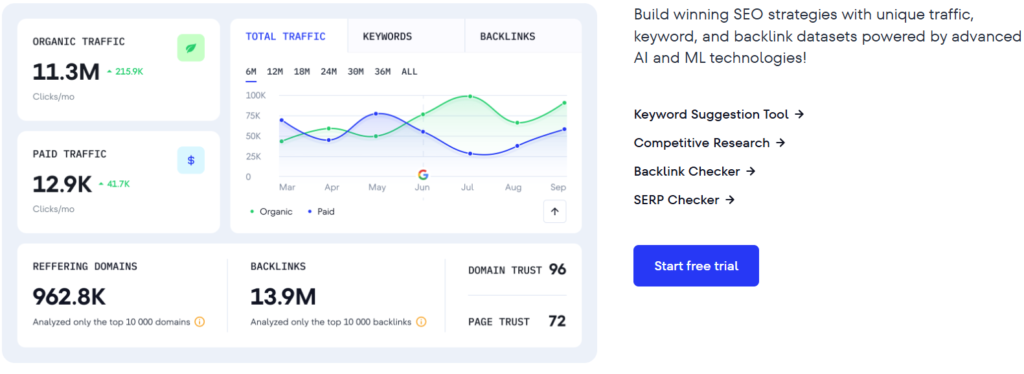Viewport: 1024px width, 374px height.
Task: Open the Keyword Suggestion Tool link
Action: click(x=718, y=114)
